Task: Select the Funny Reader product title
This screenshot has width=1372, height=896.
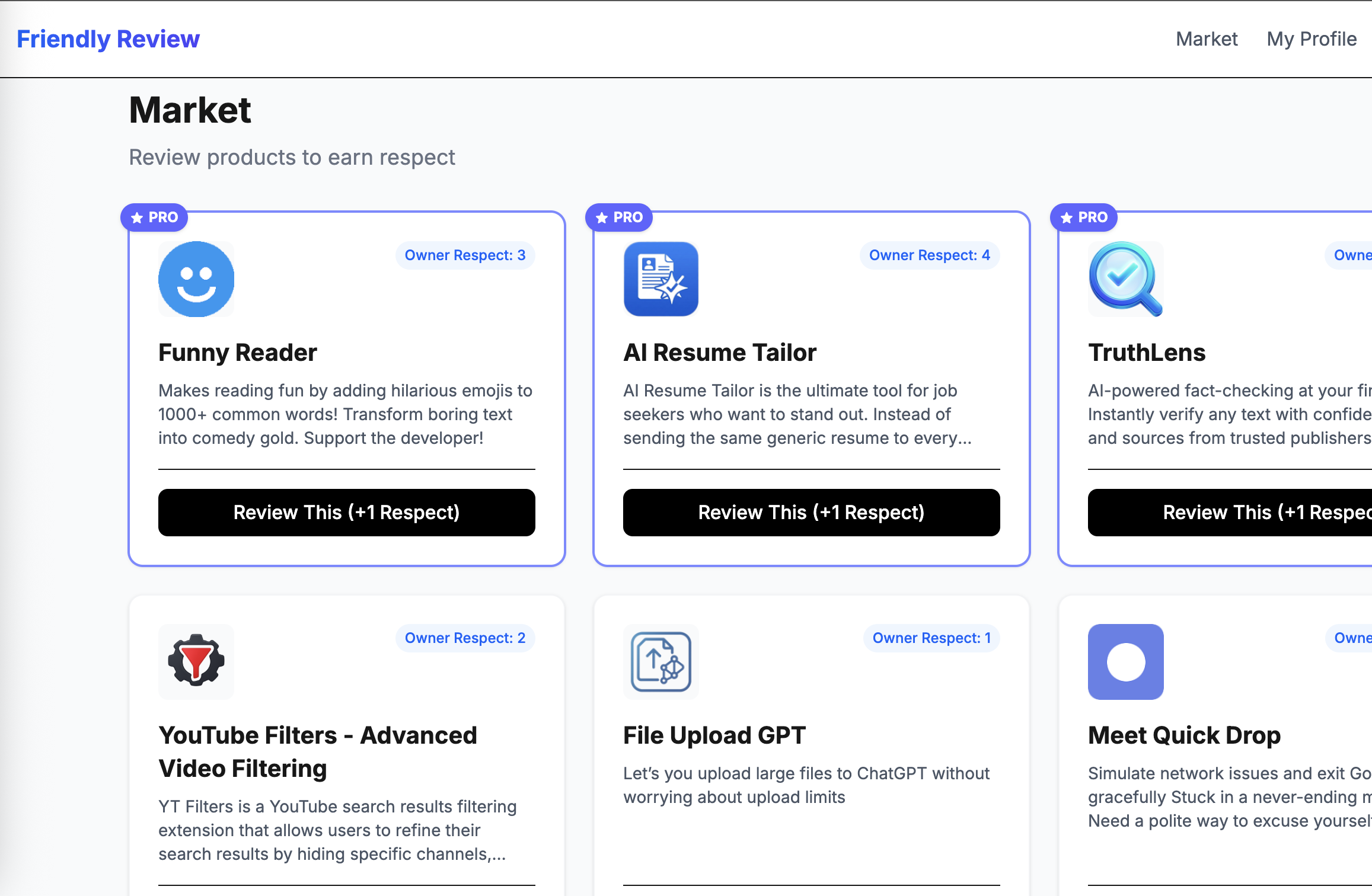Action: (x=237, y=352)
